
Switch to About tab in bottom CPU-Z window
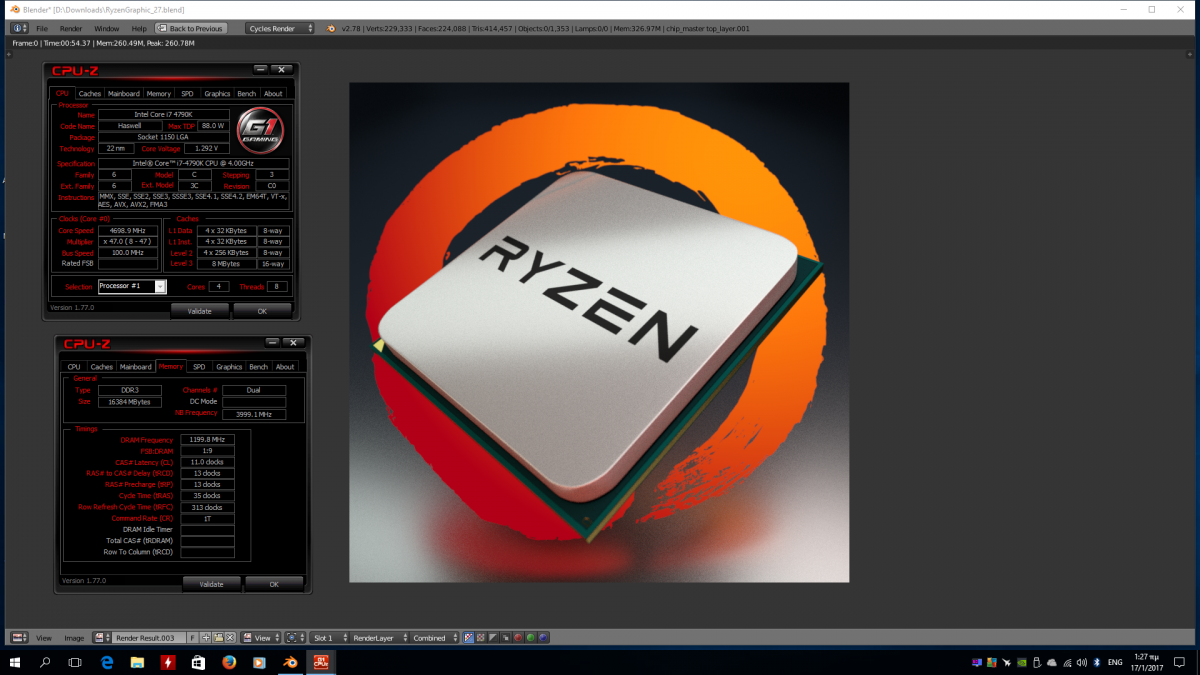coord(285,367)
